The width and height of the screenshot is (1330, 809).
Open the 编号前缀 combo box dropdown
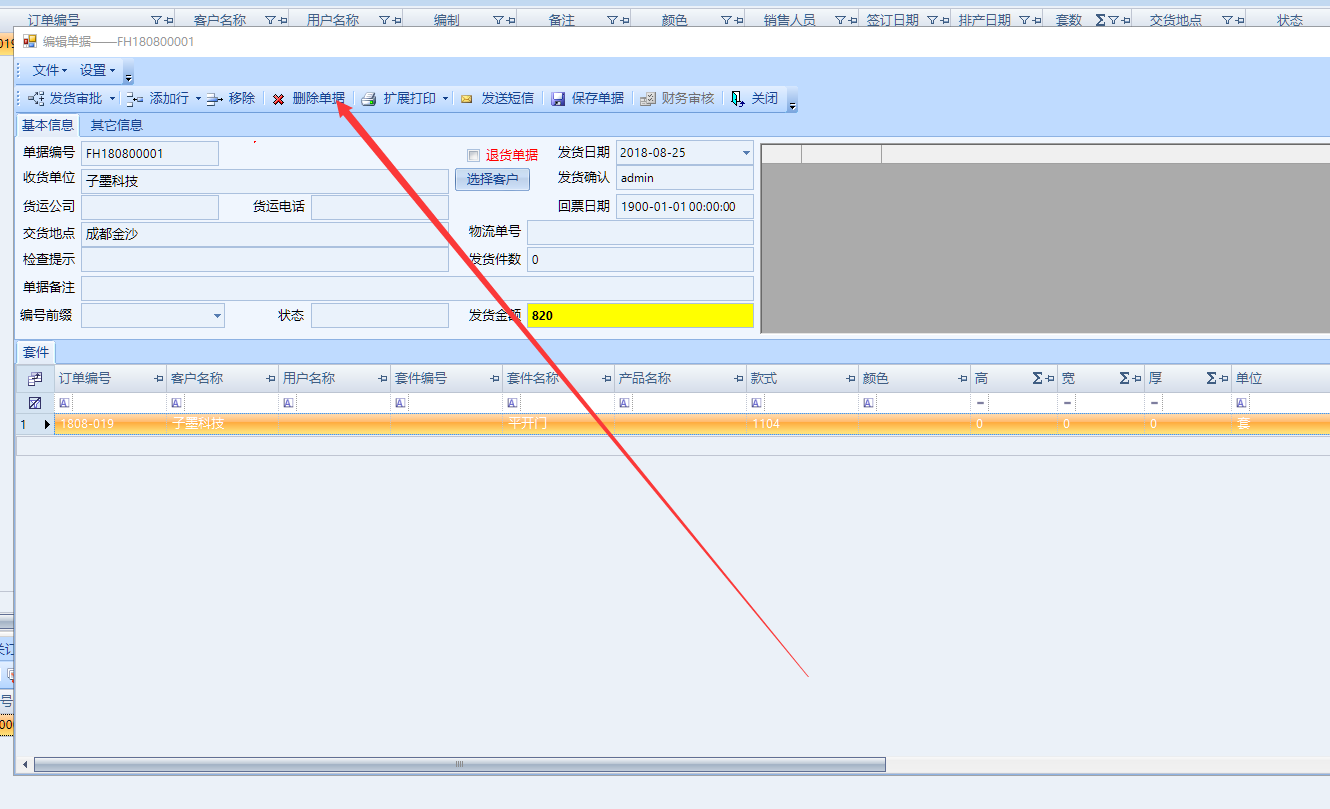(x=217, y=316)
